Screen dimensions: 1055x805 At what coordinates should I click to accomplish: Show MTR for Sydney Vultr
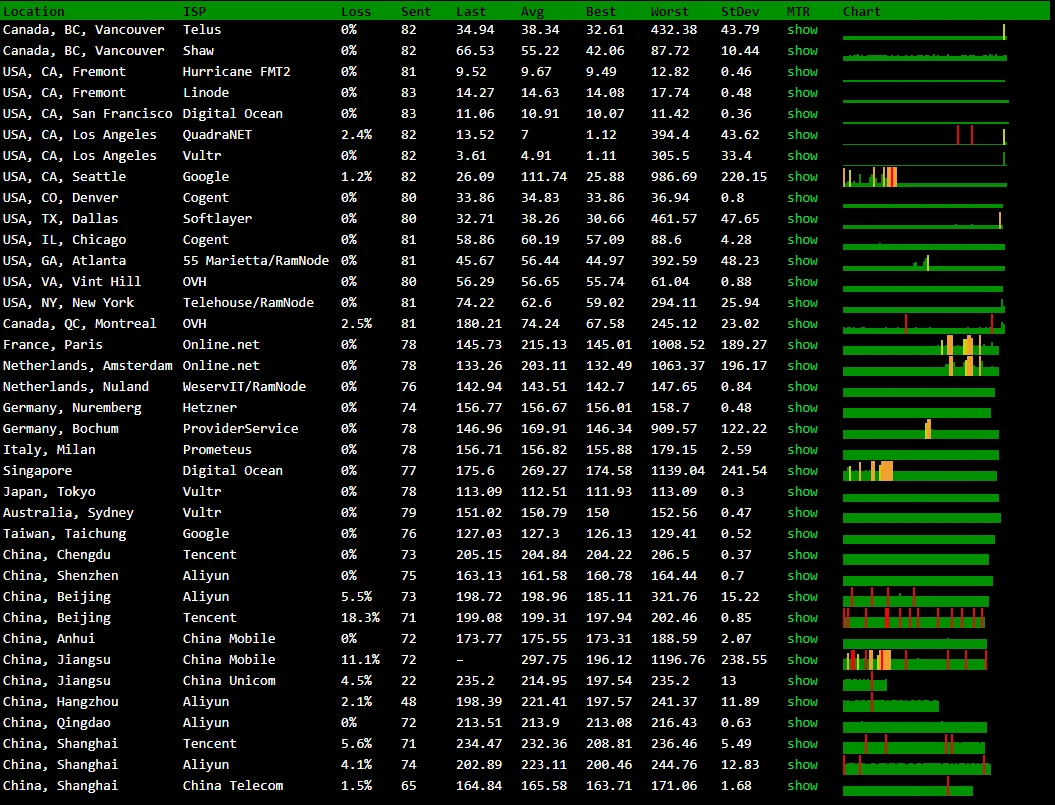click(x=803, y=512)
